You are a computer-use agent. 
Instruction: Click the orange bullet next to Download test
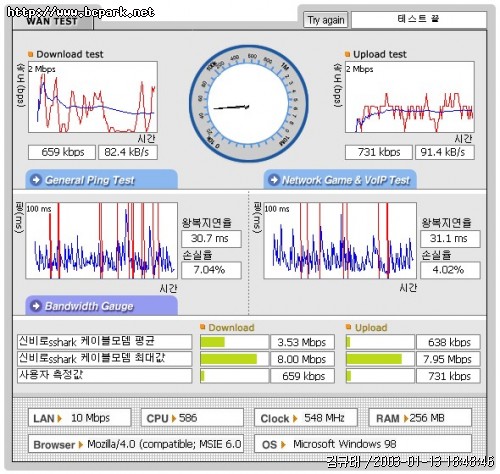click(31, 54)
